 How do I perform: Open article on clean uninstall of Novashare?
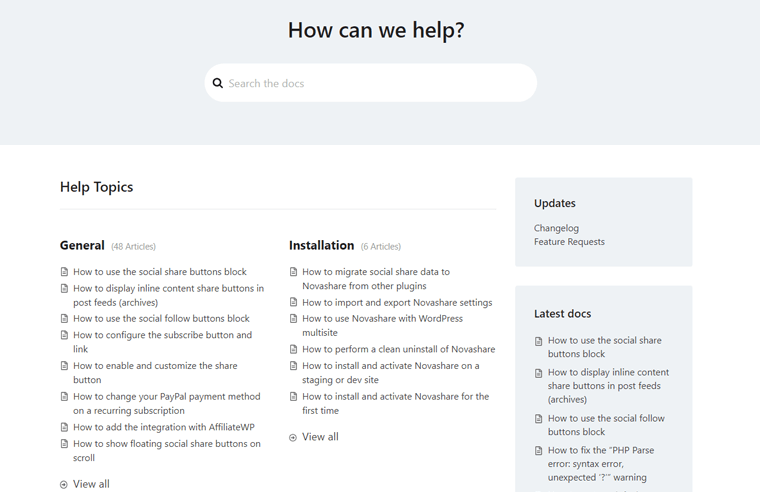point(399,349)
